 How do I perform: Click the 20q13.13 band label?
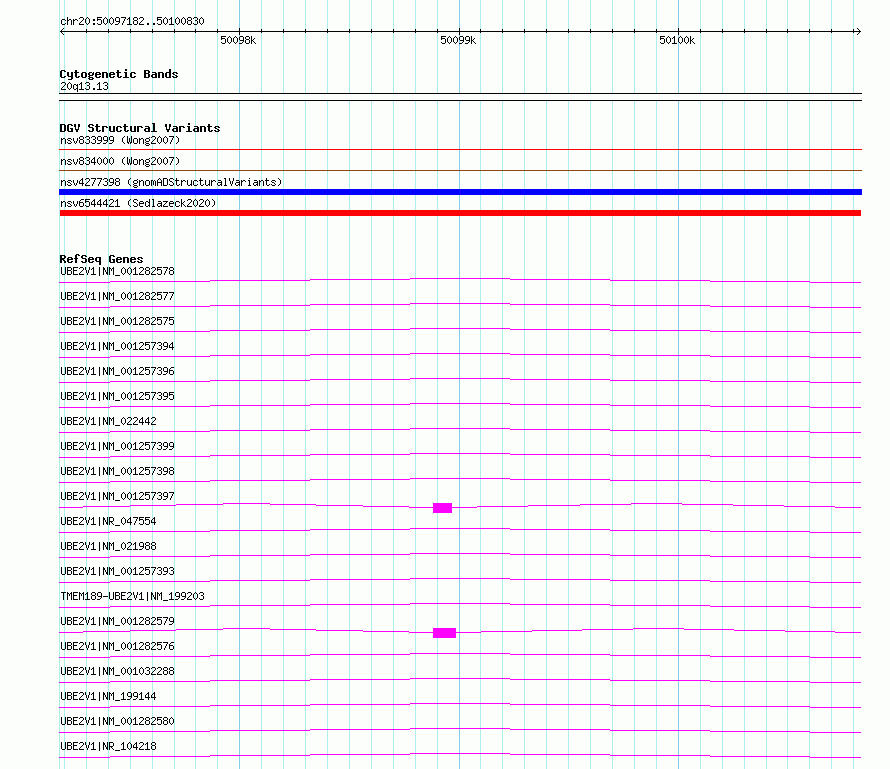coord(84,86)
